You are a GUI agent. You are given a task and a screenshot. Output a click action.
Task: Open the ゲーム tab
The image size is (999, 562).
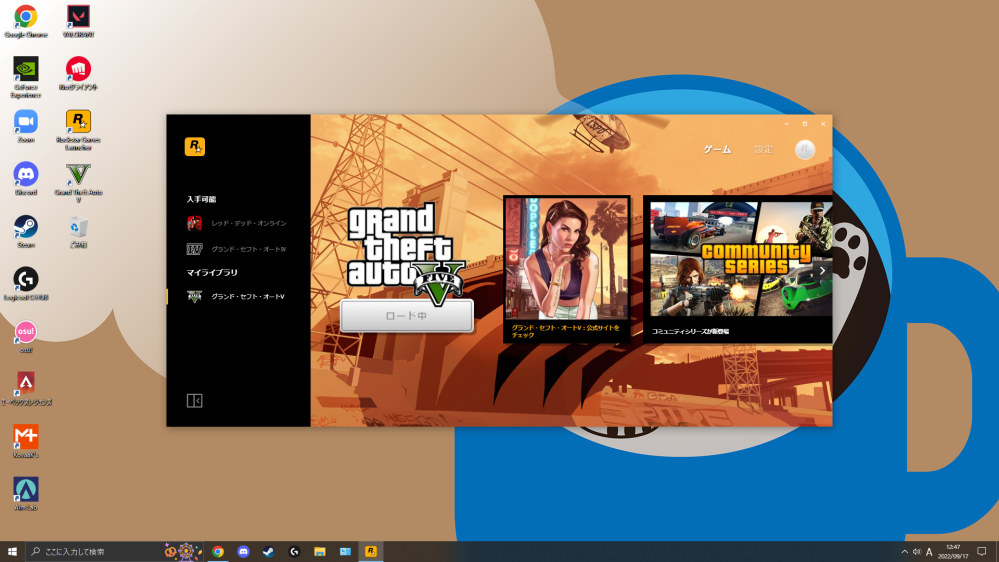717,149
